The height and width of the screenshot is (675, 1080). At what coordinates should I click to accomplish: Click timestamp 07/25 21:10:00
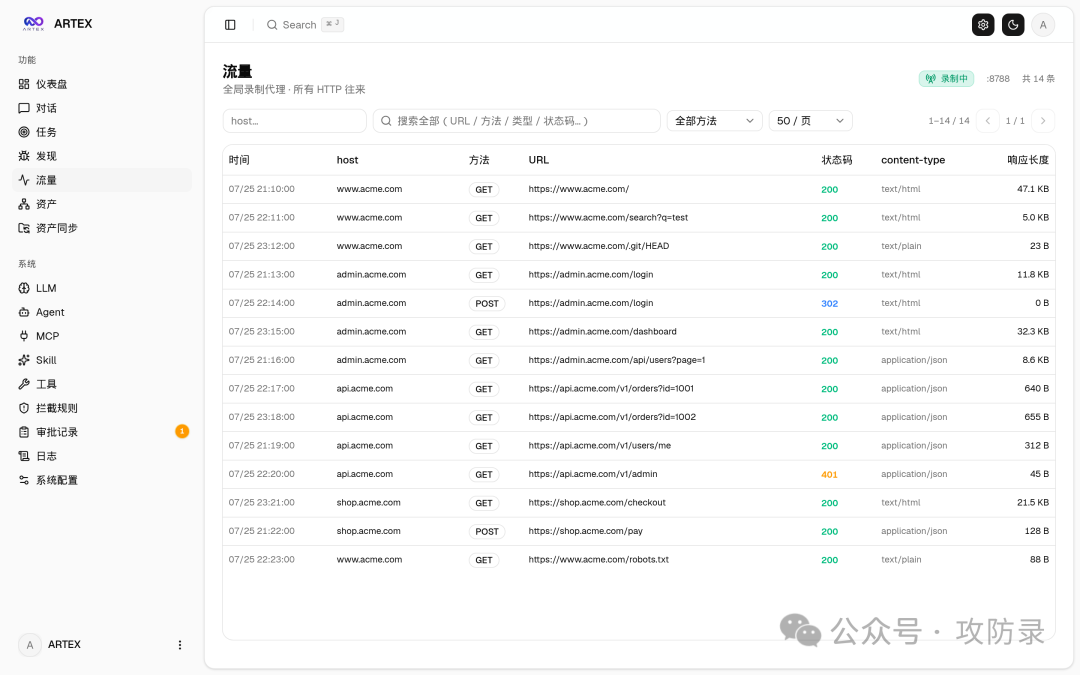coord(262,189)
